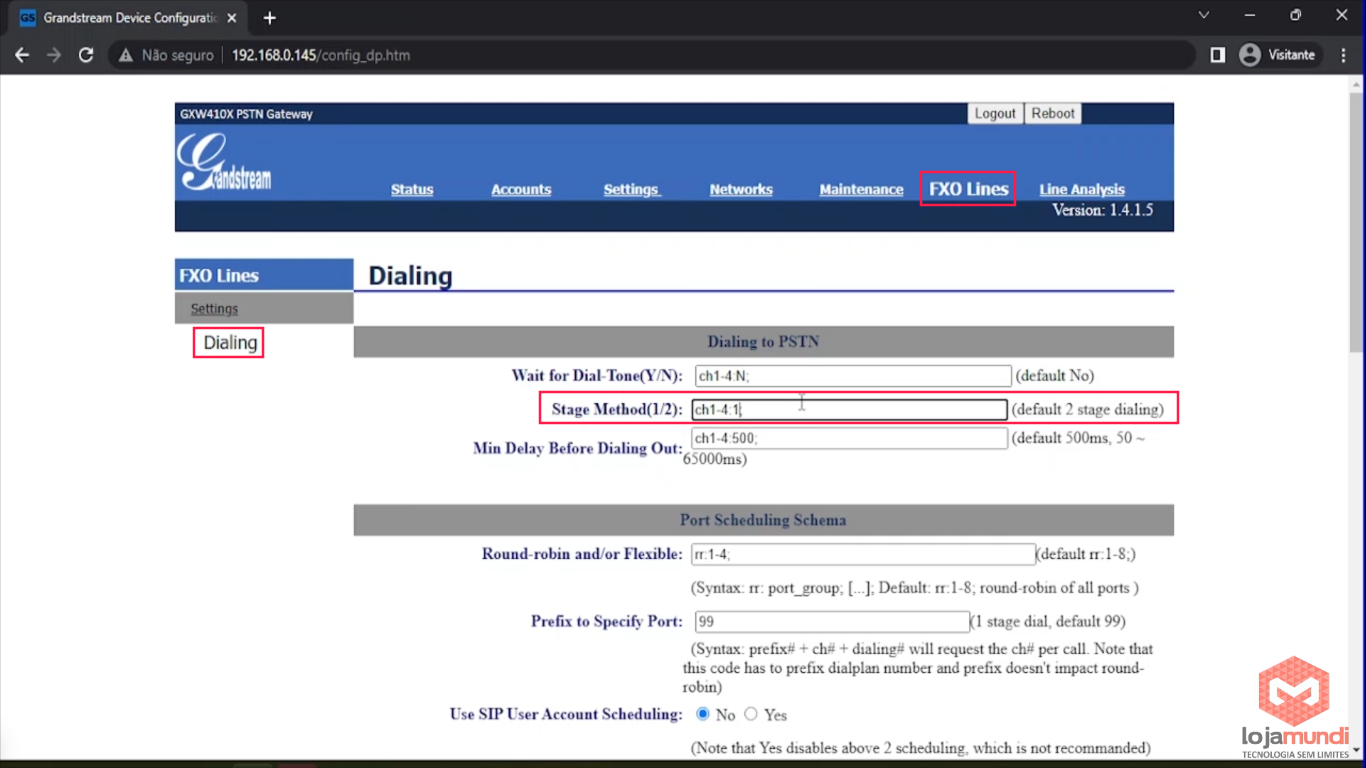Open the FXO Lines menu
The height and width of the screenshot is (768, 1366).
(968, 188)
